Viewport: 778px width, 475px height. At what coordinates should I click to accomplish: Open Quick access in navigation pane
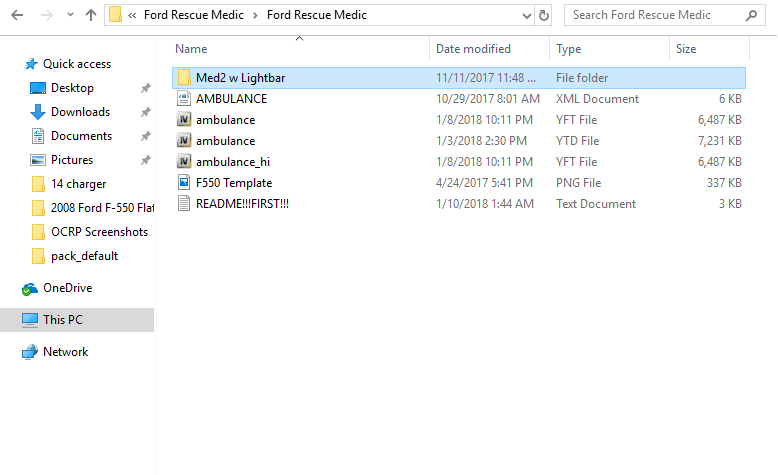[x=77, y=64]
